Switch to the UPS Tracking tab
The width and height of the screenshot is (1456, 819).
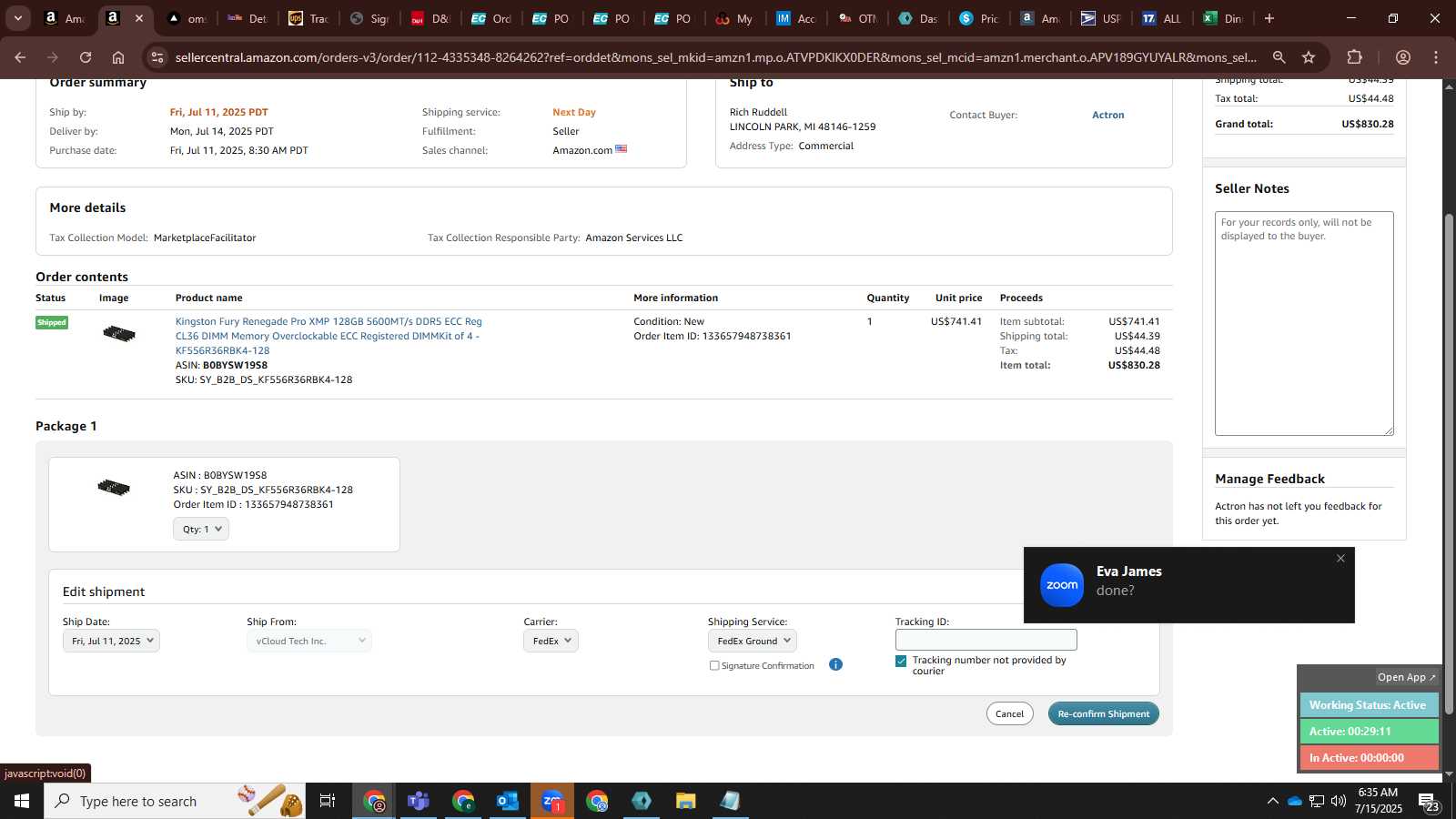click(308, 18)
